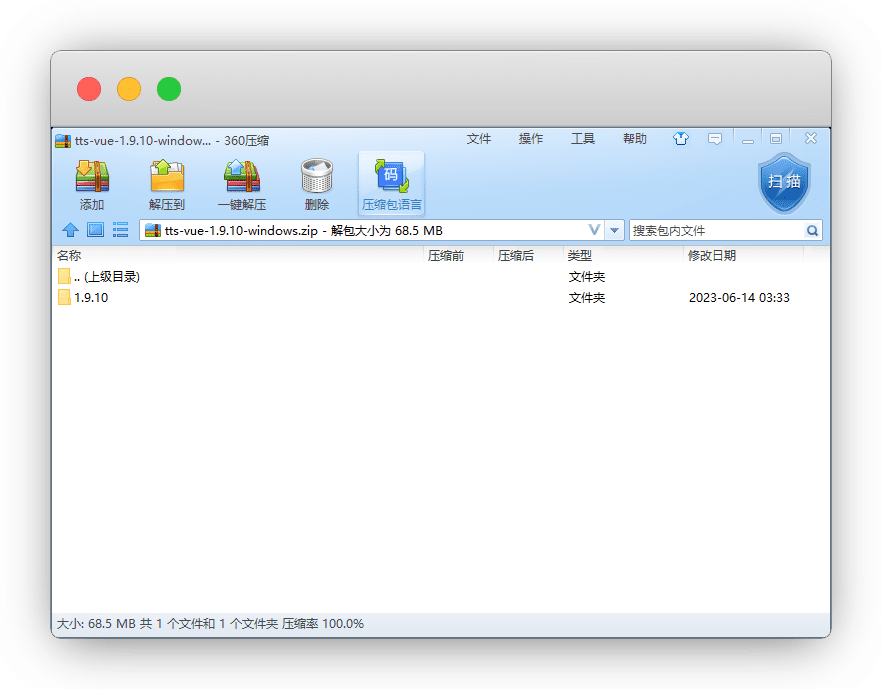The width and height of the screenshot is (882, 689).
Task: Open the 工具 (Tools) menu
Action: point(583,139)
